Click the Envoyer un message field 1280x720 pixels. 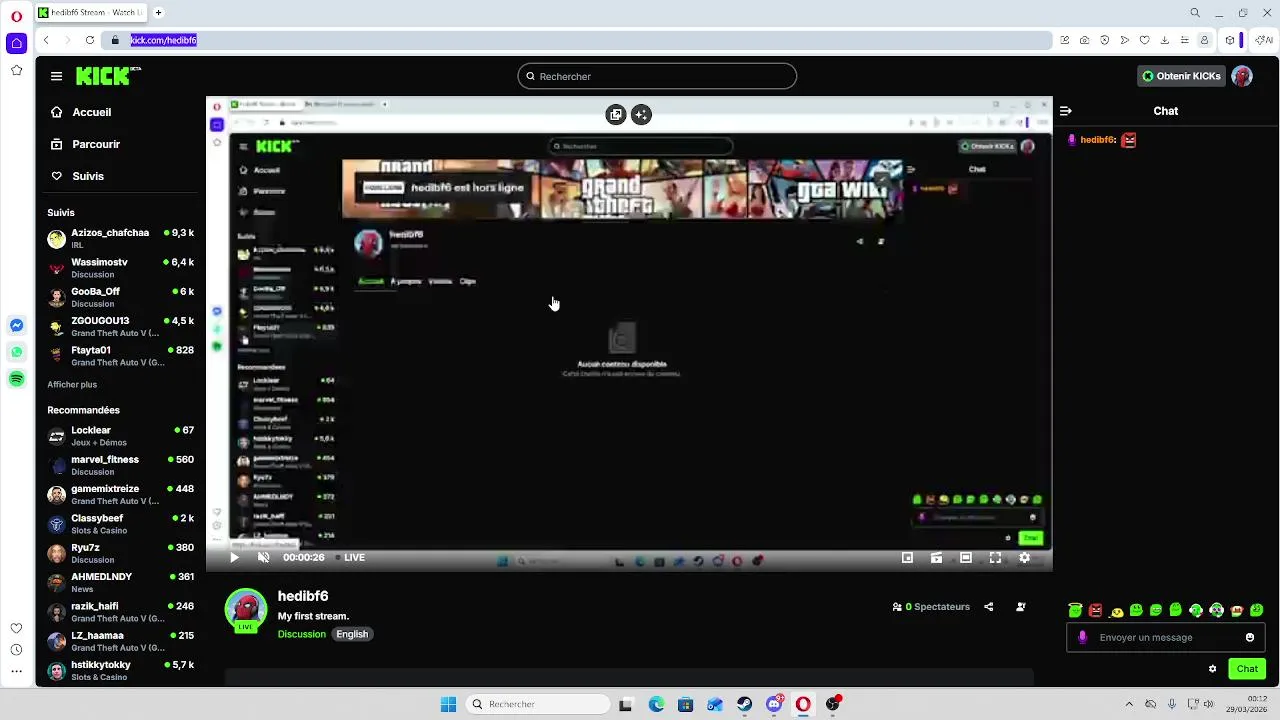click(1166, 637)
